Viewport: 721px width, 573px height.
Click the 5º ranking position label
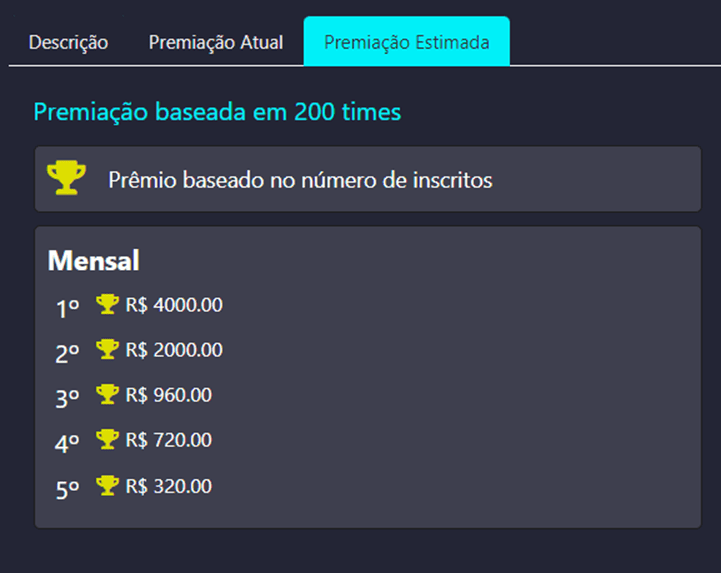click(67, 488)
